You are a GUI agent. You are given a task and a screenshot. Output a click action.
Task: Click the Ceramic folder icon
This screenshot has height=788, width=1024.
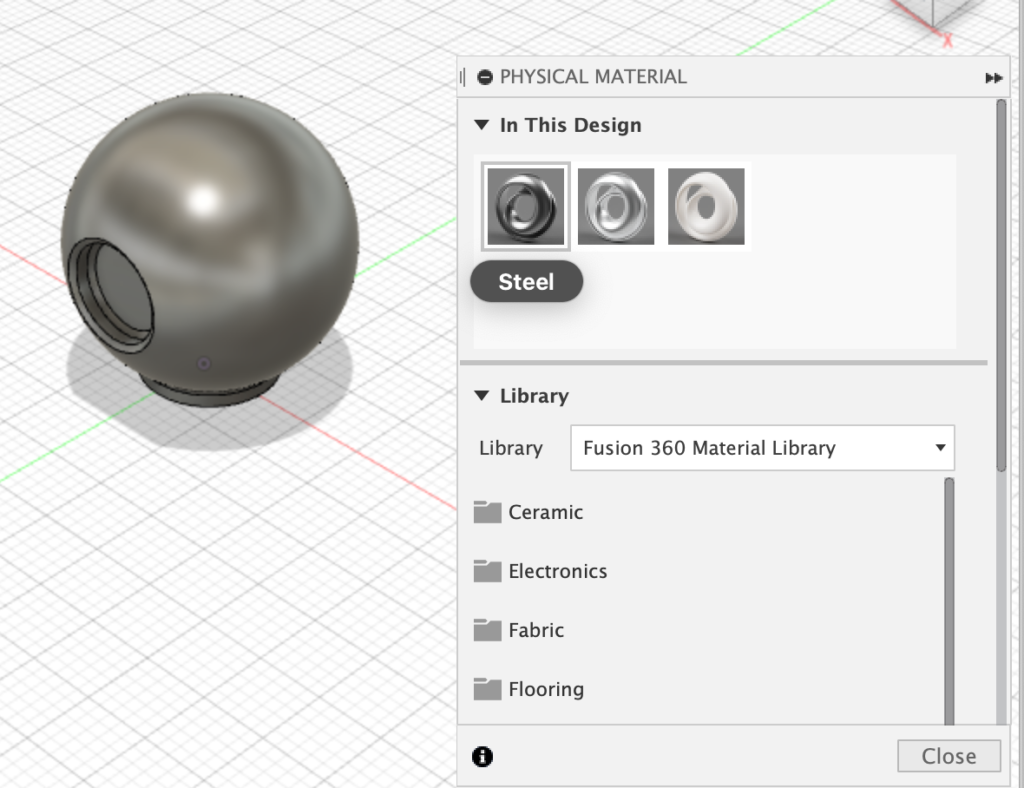pyautogui.click(x=487, y=512)
